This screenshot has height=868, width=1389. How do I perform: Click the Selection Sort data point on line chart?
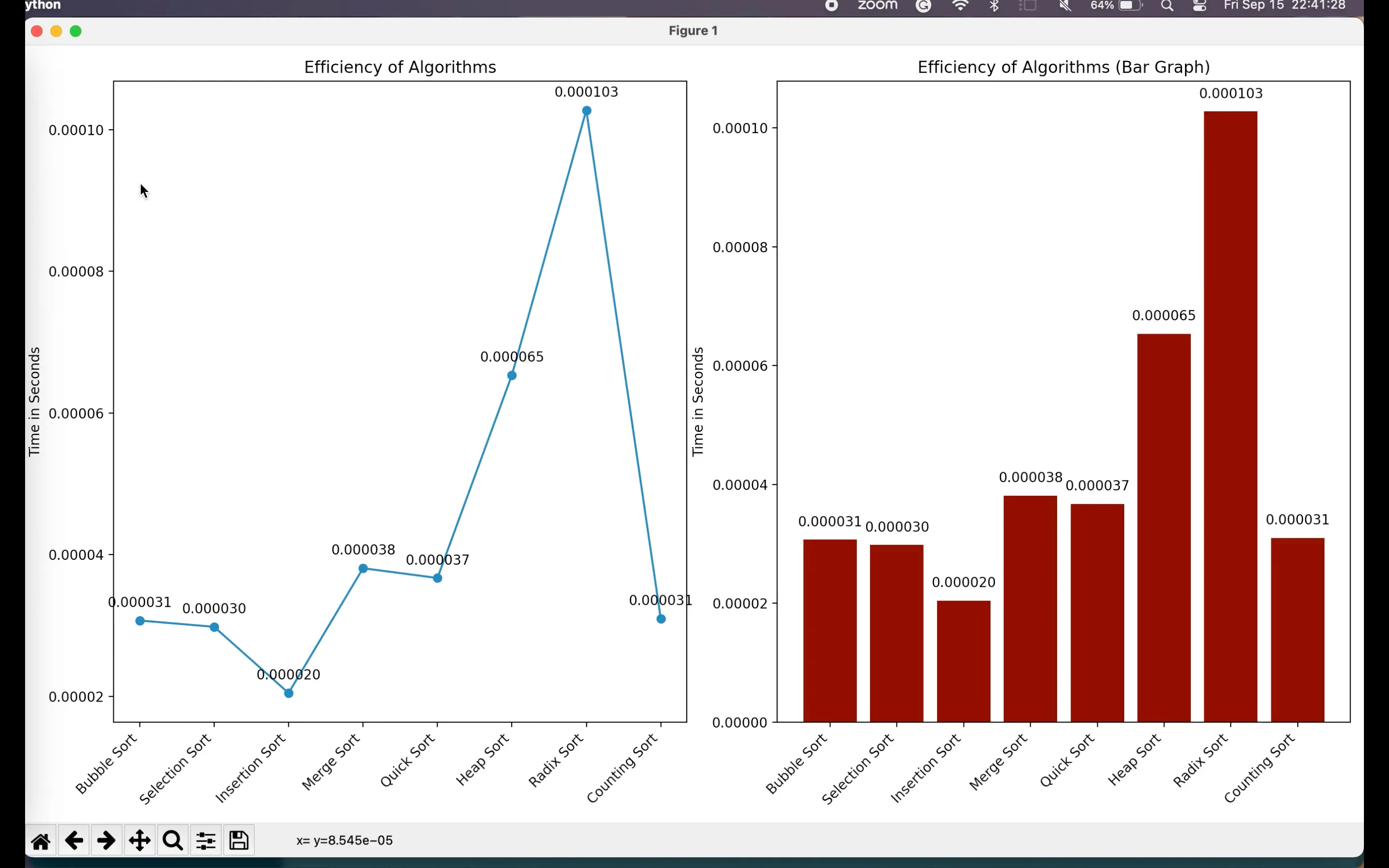pyautogui.click(x=215, y=627)
